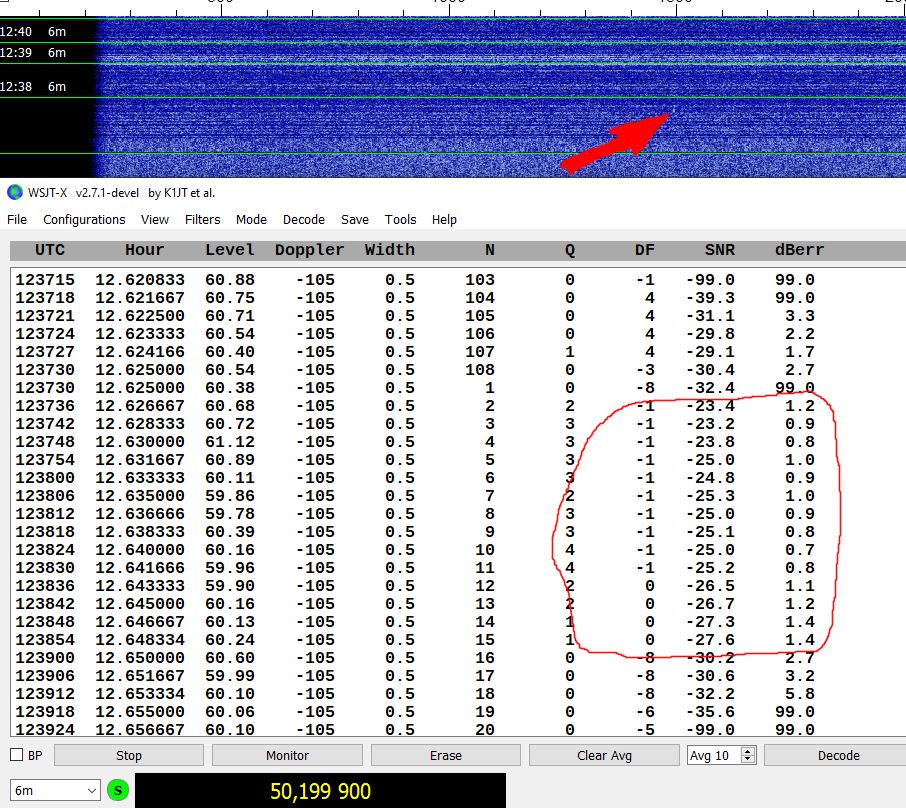Enable the BP checkbox
The width and height of the screenshot is (906, 808).
[17, 755]
